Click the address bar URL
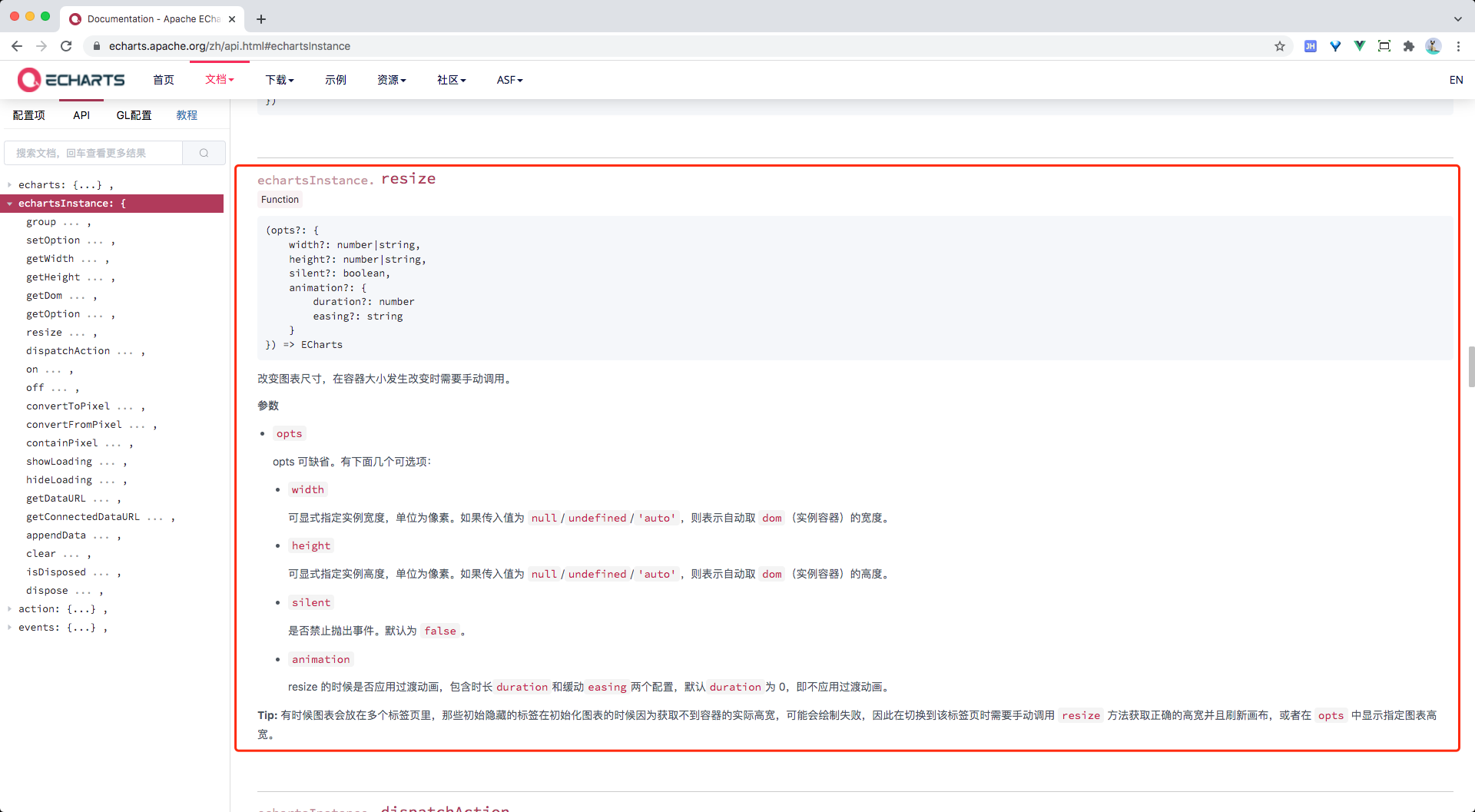1475x812 pixels. 229,46
